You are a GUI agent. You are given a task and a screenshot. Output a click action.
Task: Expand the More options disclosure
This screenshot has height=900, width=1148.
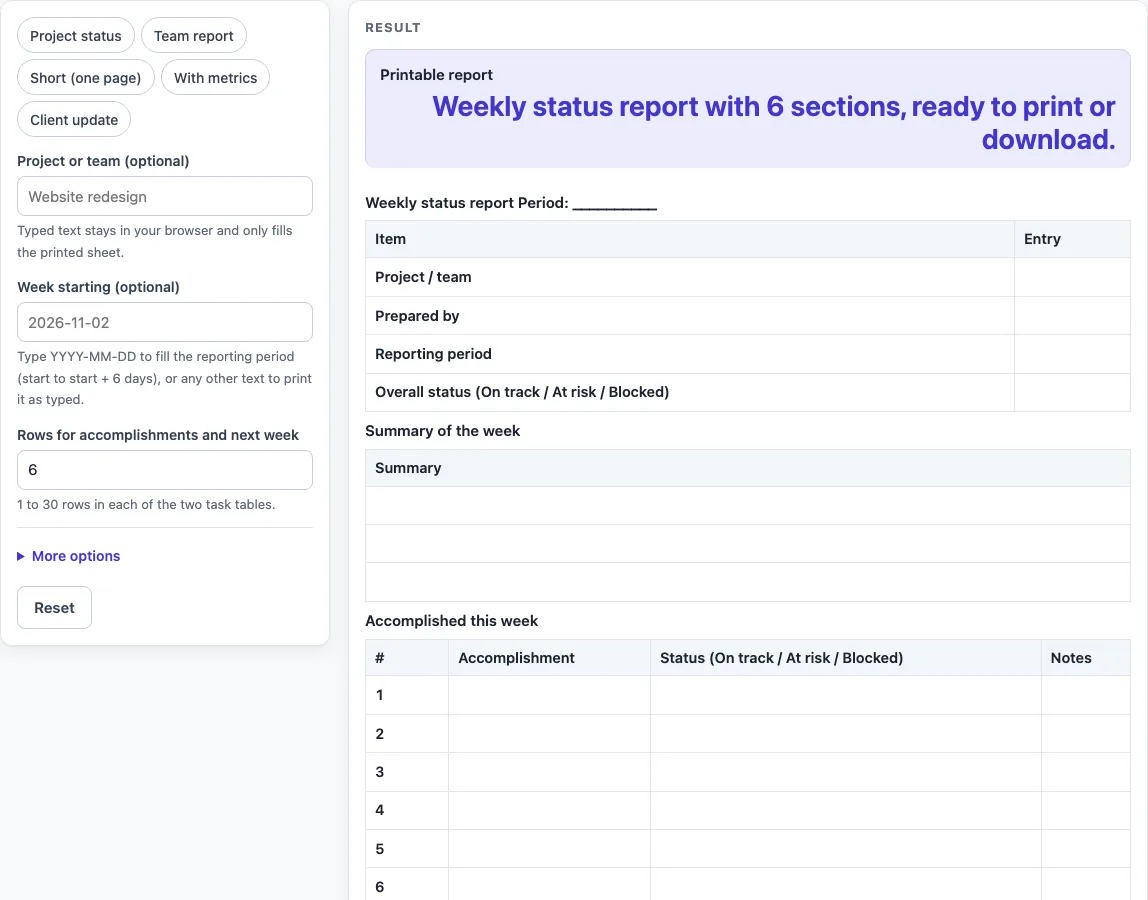(x=69, y=556)
